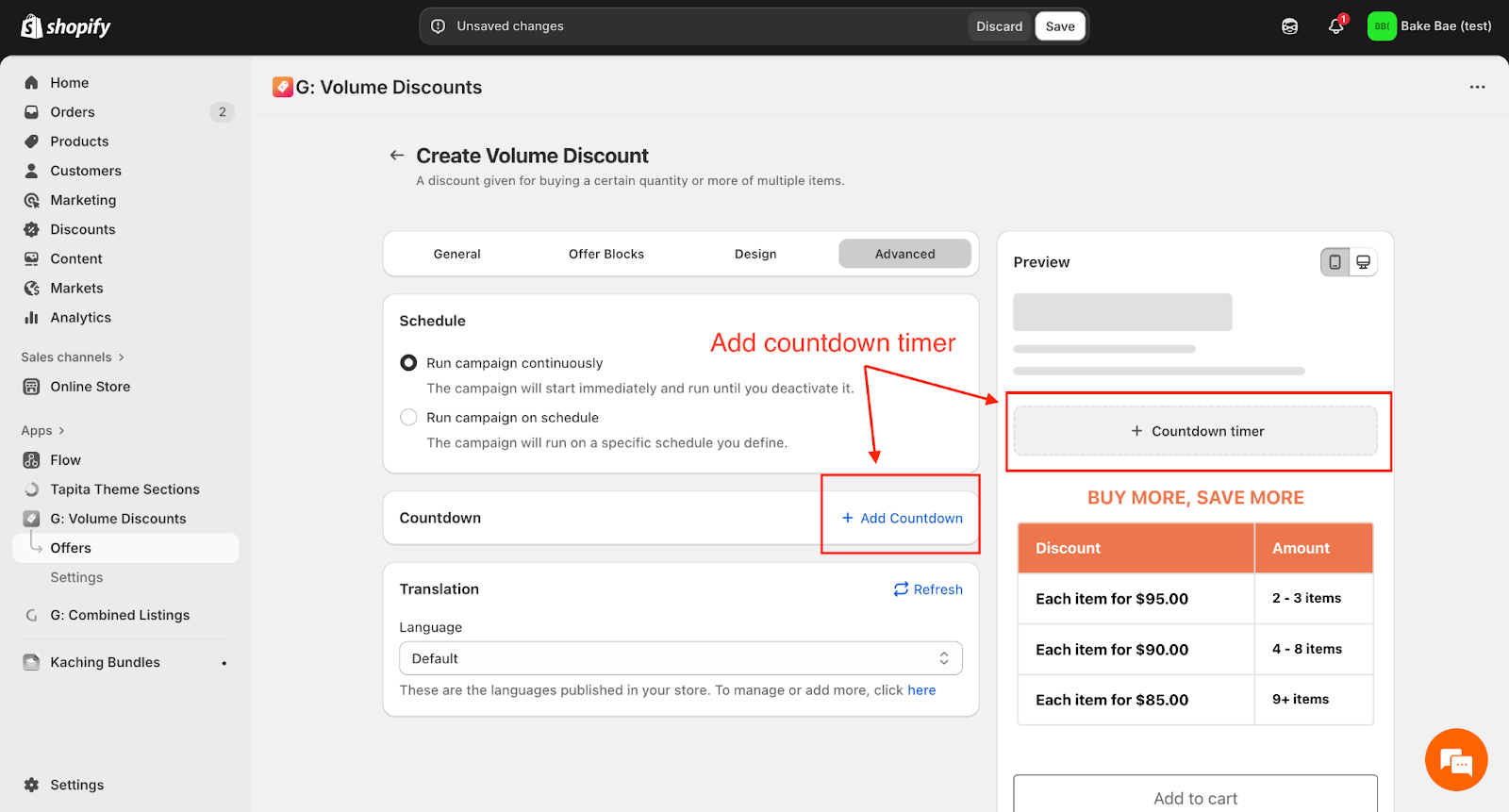Open the Orders inbox icon
This screenshot has height=812, width=1509.
(31, 112)
